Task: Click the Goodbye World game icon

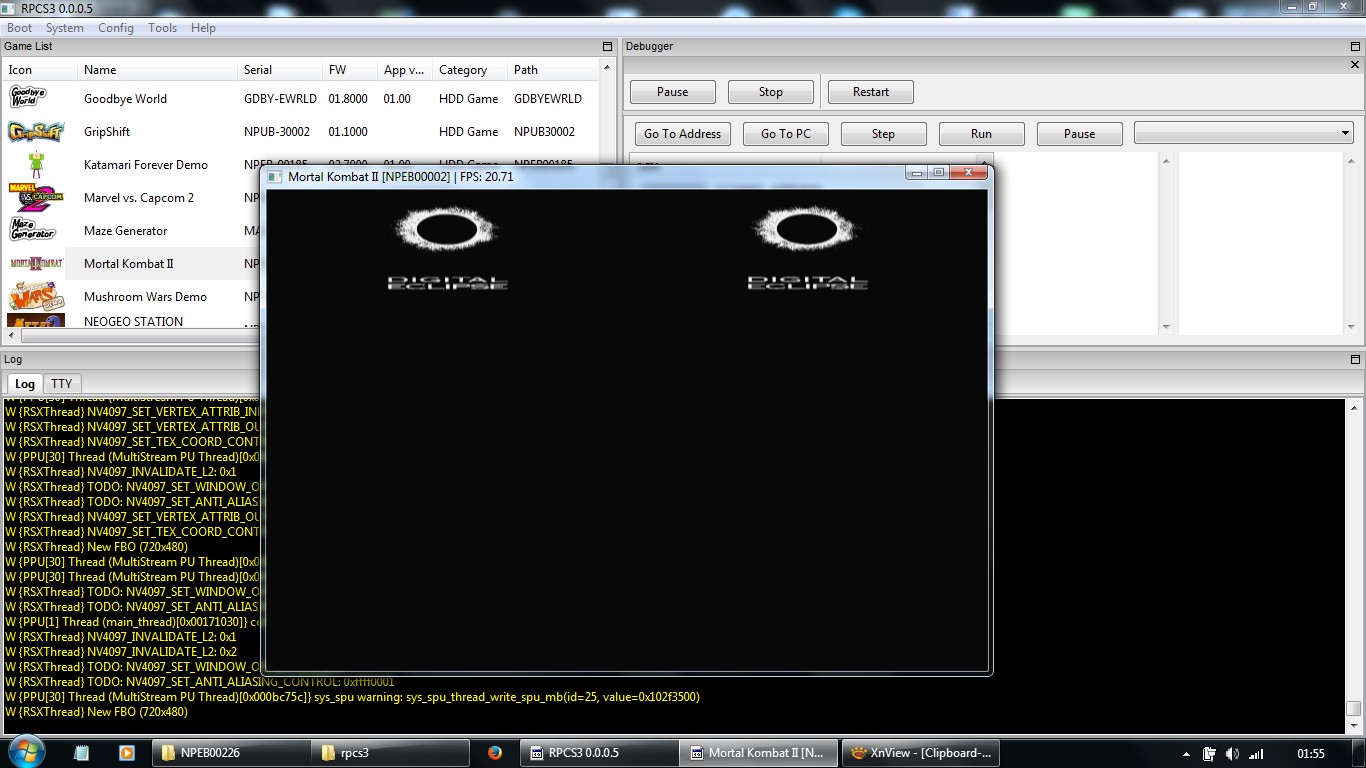Action: (28, 98)
